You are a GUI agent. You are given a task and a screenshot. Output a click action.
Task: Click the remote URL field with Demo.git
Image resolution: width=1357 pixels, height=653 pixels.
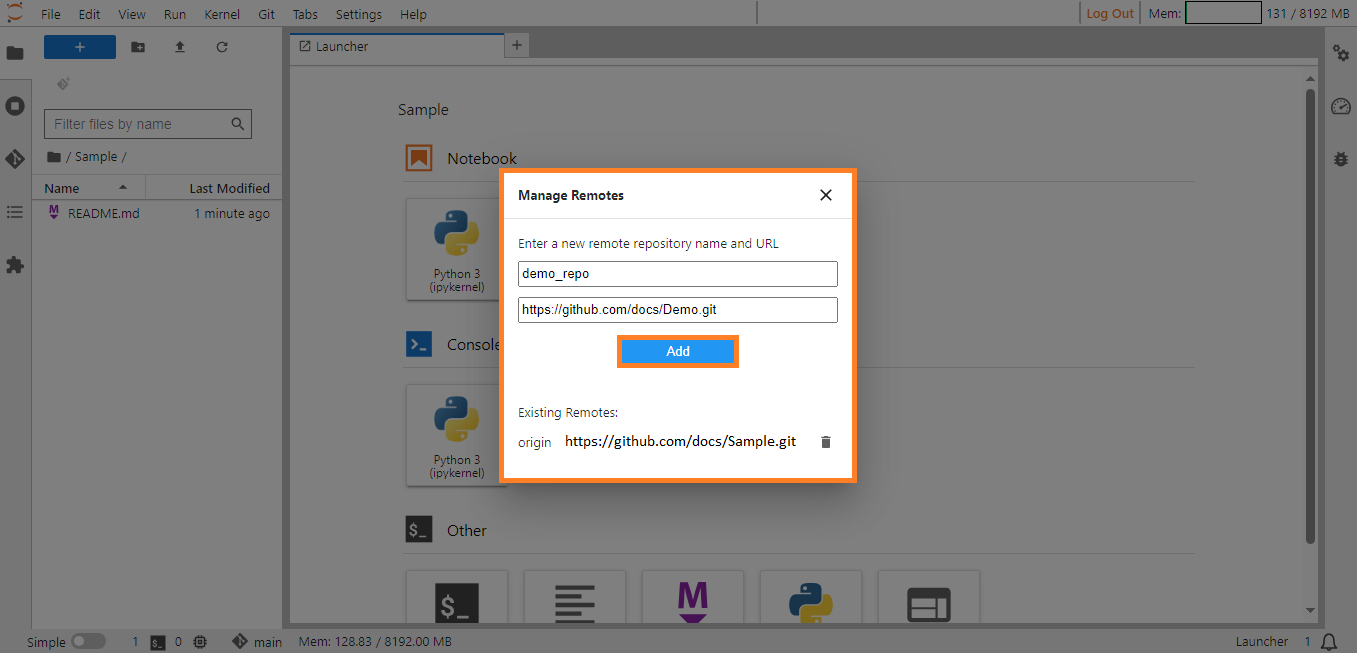coord(678,310)
